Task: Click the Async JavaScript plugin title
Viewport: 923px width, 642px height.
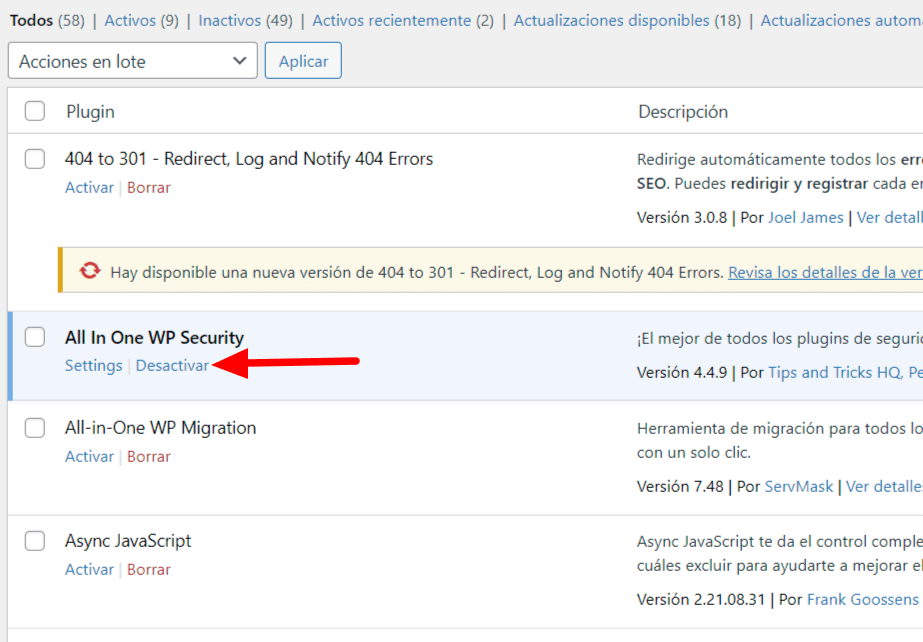Action: pyautogui.click(x=128, y=541)
